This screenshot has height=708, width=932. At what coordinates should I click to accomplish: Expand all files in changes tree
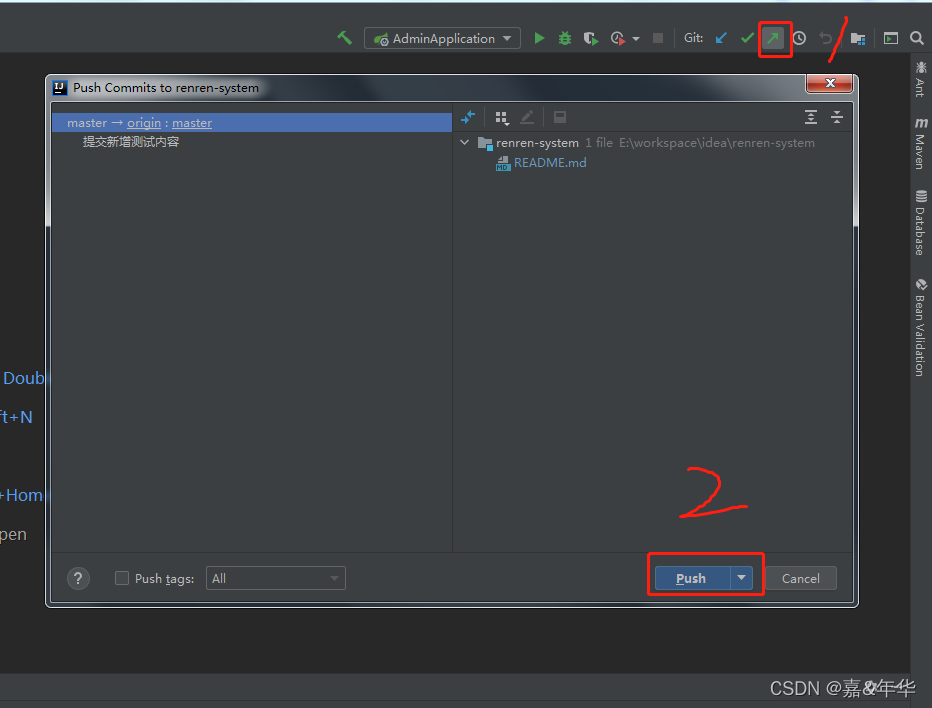click(811, 117)
